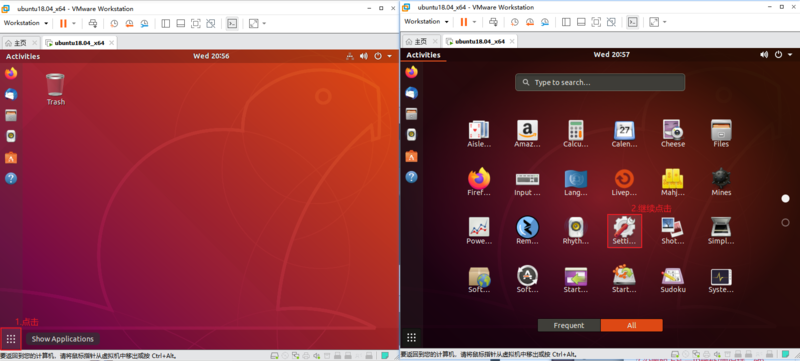
Task: Open Workstation menu in desktop VM window
Action: coord(26,23)
